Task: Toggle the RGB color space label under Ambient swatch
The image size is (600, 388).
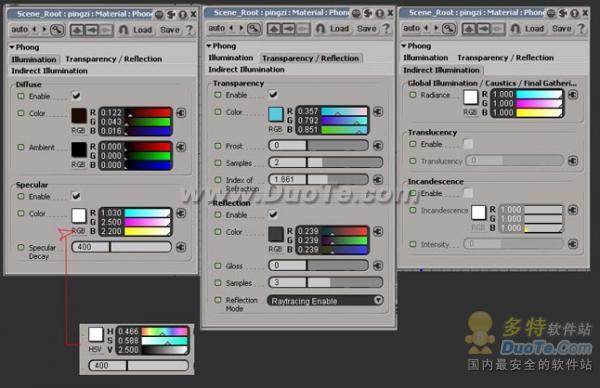Action: [x=78, y=165]
